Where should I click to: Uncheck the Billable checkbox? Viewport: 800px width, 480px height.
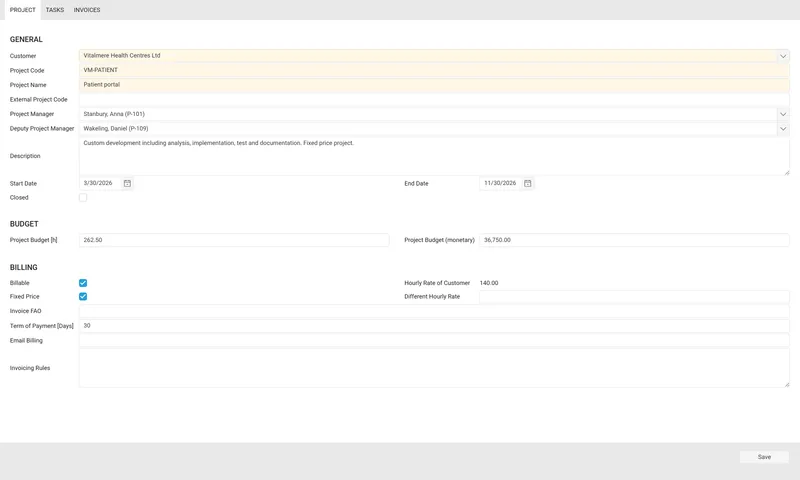click(83, 283)
